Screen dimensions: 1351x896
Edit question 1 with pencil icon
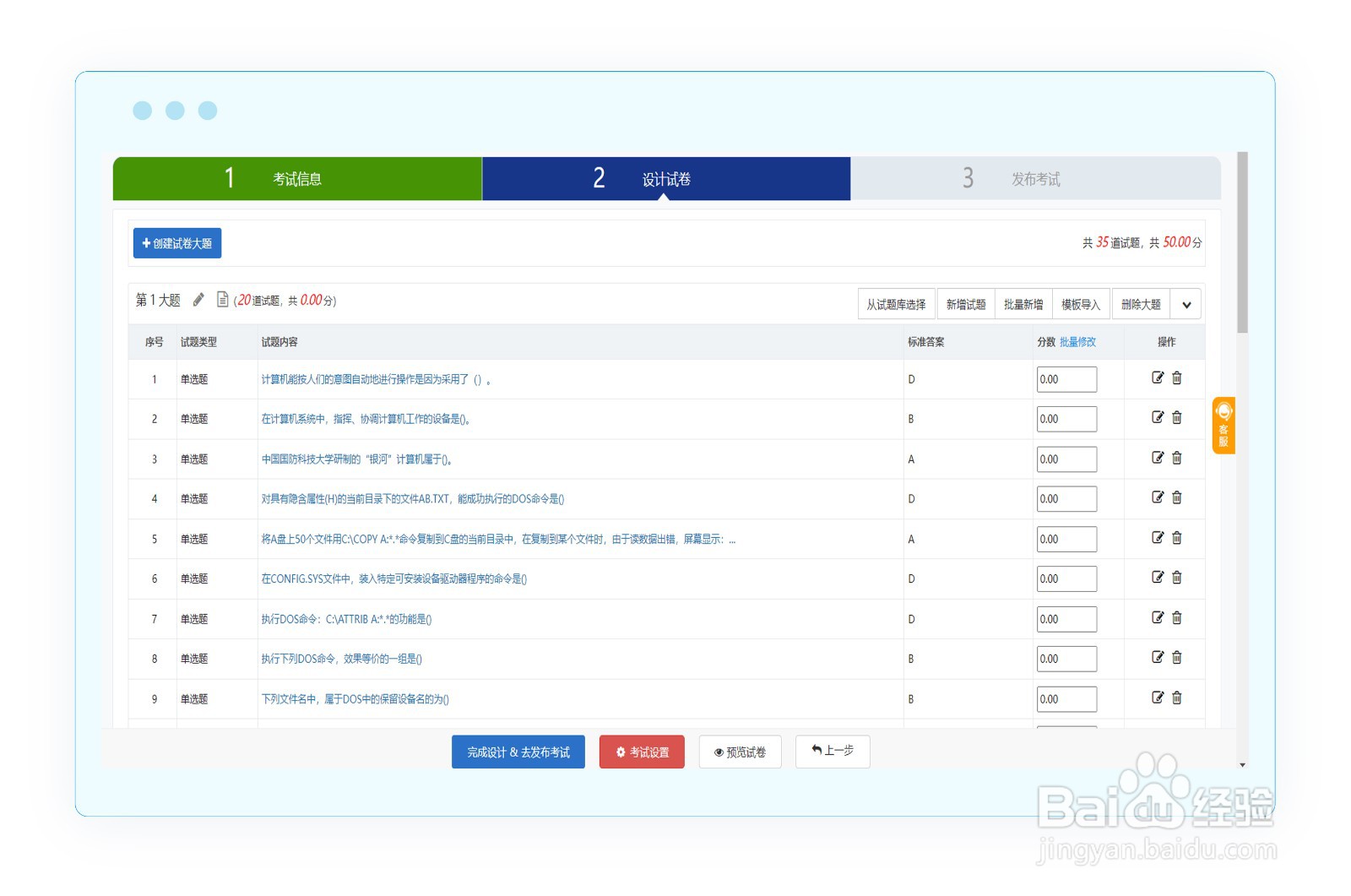click(x=1158, y=377)
